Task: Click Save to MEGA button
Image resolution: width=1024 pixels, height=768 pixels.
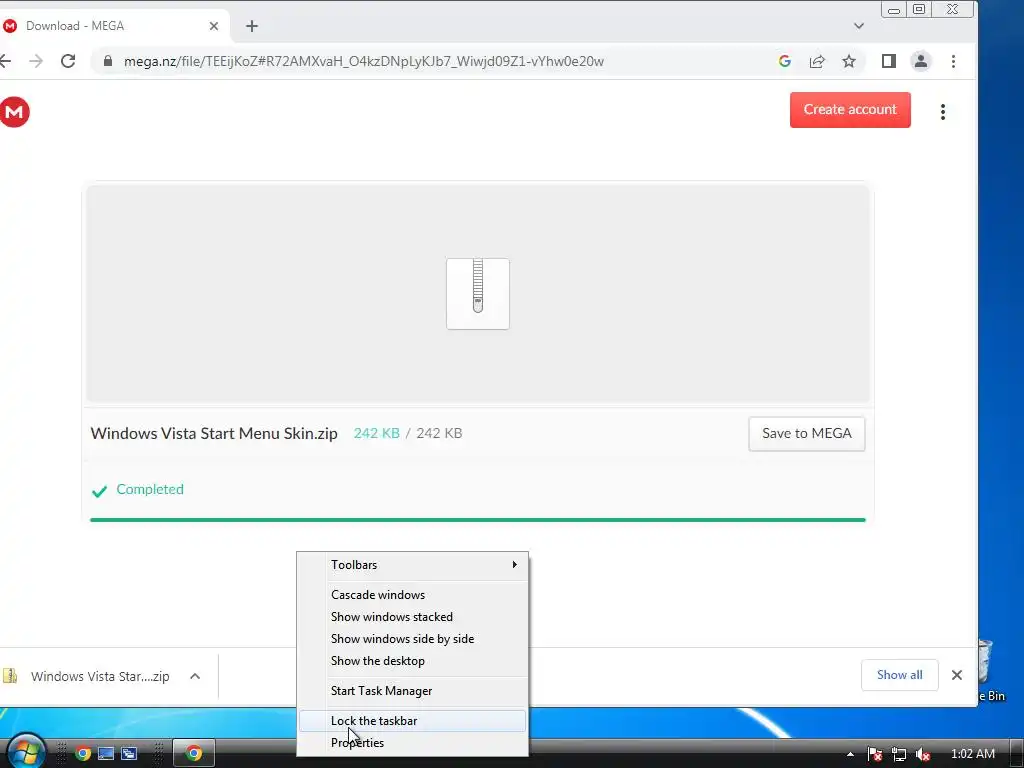Action: click(807, 434)
